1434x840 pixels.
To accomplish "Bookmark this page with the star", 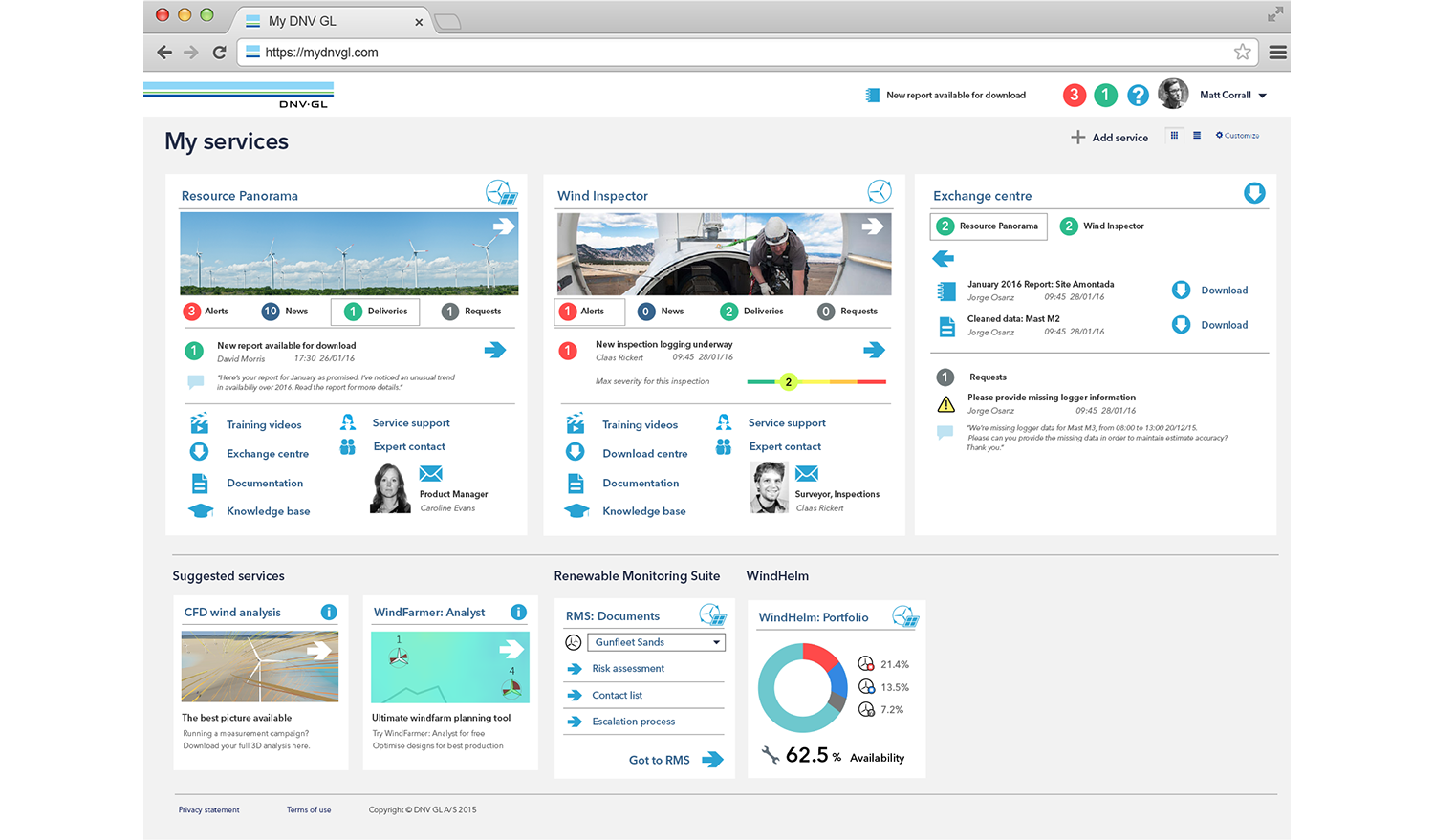I will pyautogui.click(x=1242, y=53).
